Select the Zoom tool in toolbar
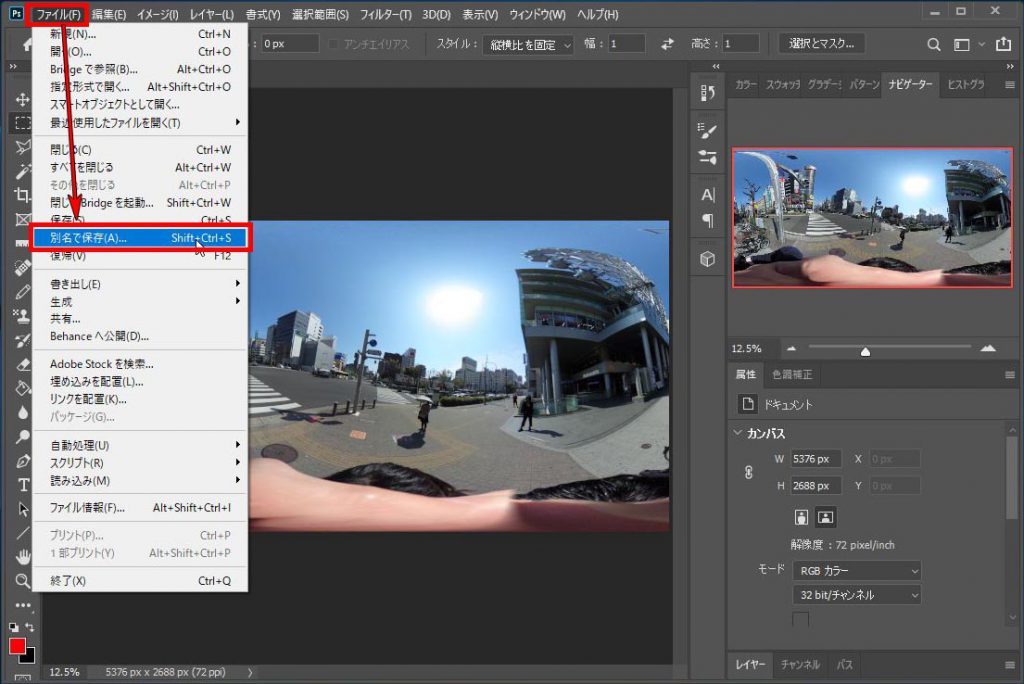The image size is (1024, 684). 22,580
